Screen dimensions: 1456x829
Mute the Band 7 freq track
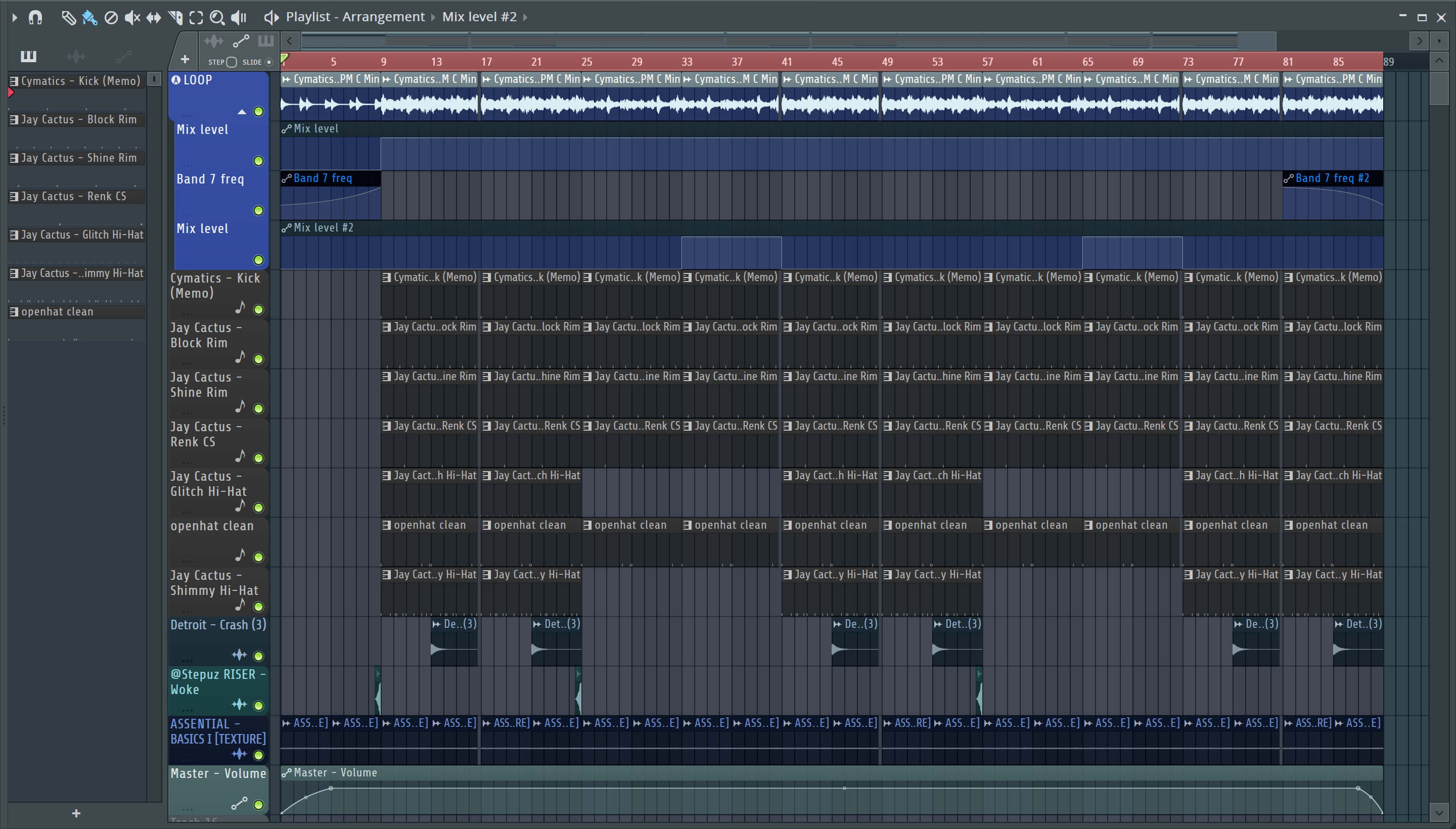point(258,211)
